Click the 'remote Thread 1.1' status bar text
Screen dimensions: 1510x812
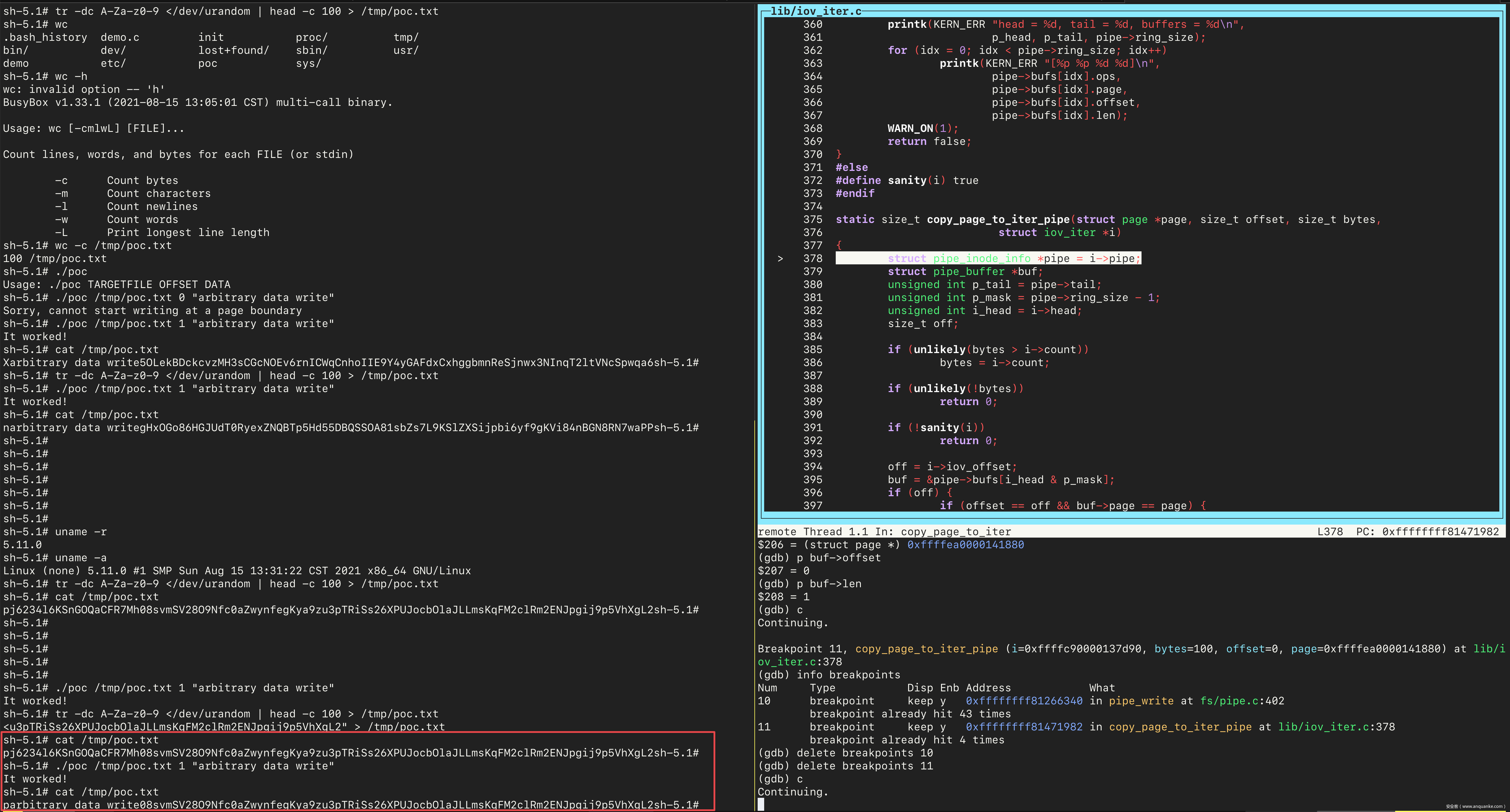click(x=812, y=532)
